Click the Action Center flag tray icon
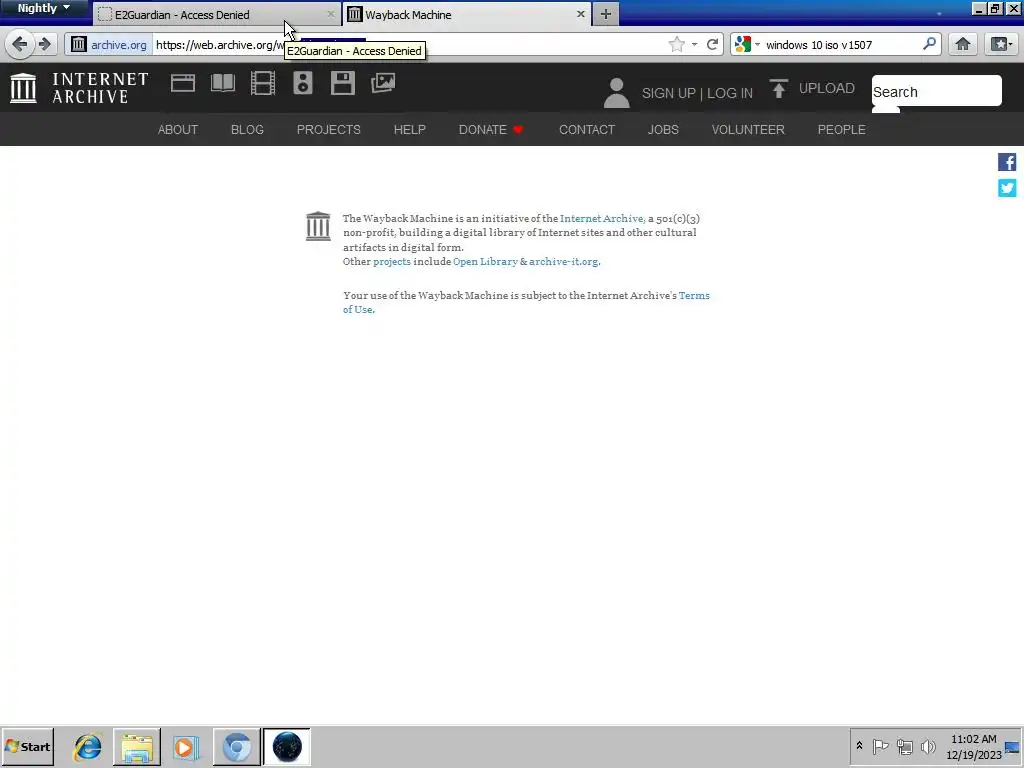The width and height of the screenshot is (1024, 768). point(880,746)
